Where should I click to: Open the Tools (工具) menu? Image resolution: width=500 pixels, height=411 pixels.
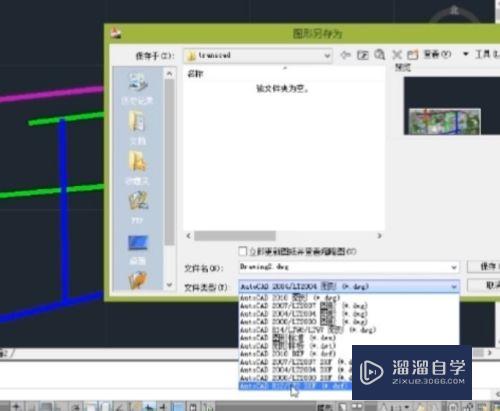pos(487,54)
